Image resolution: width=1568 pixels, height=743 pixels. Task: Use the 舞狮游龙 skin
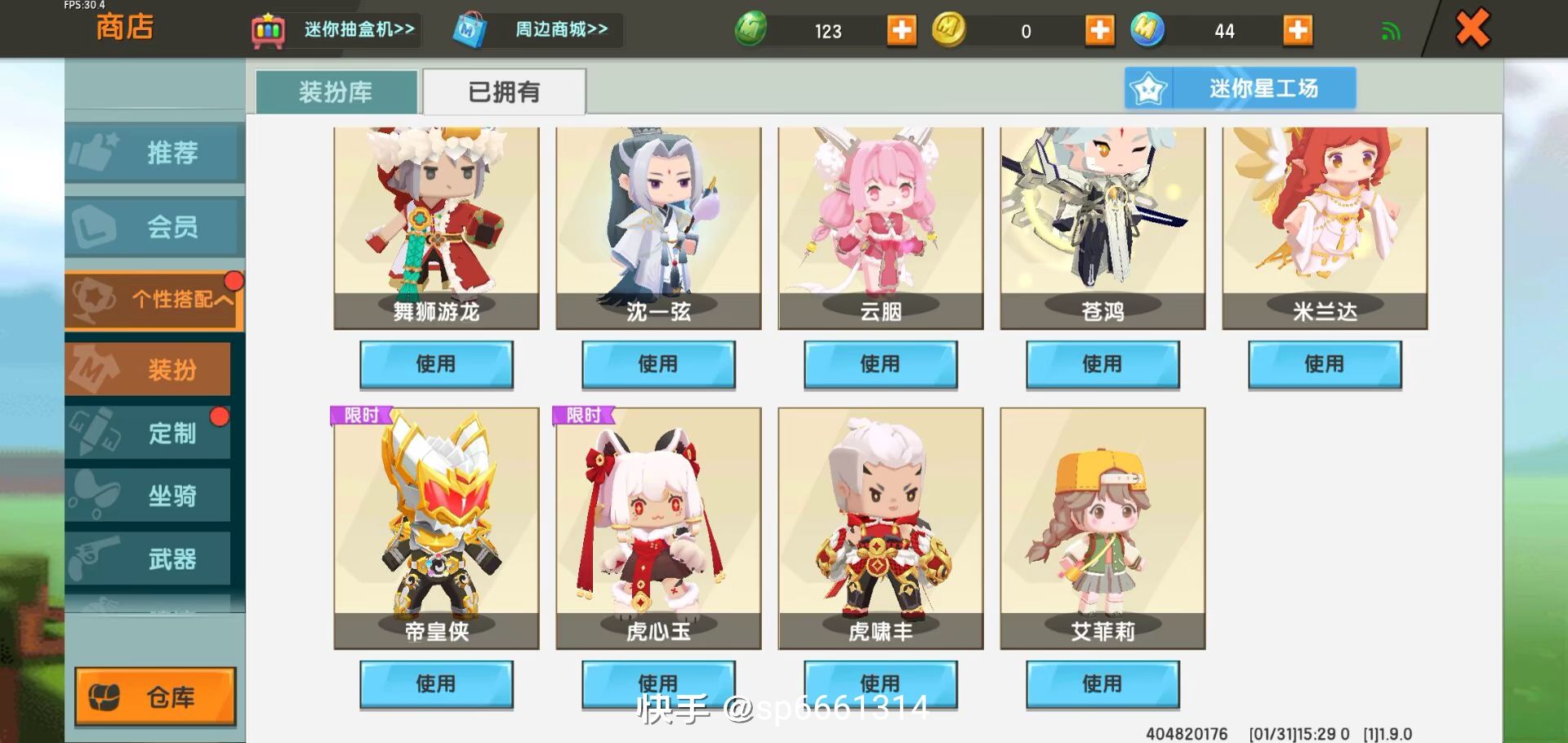436,364
